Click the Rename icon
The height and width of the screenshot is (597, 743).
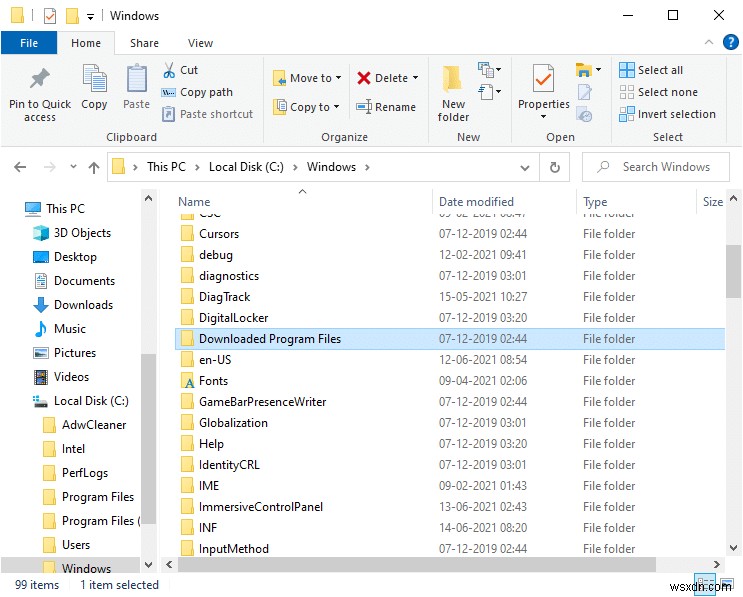pos(364,107)
